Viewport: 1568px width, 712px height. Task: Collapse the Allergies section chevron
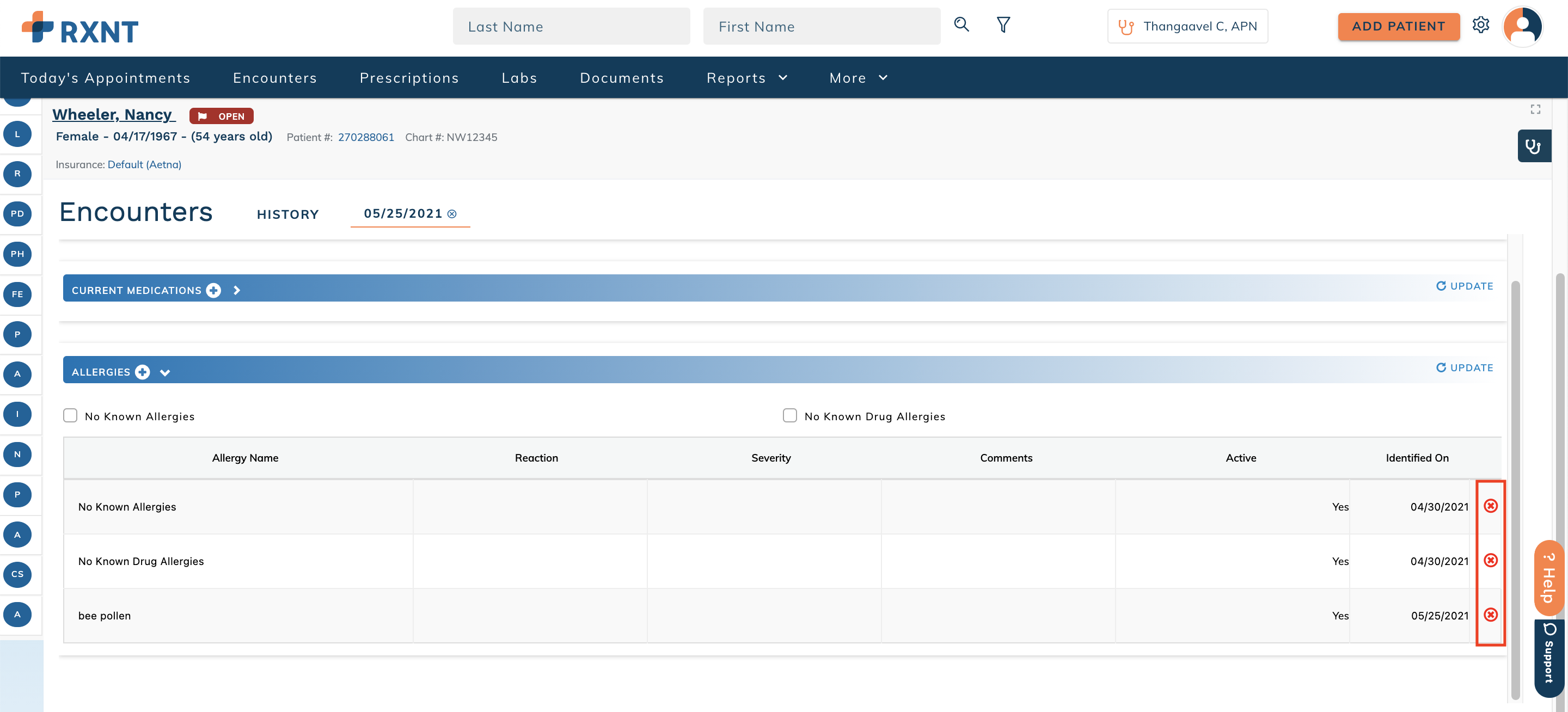[164, 372]
